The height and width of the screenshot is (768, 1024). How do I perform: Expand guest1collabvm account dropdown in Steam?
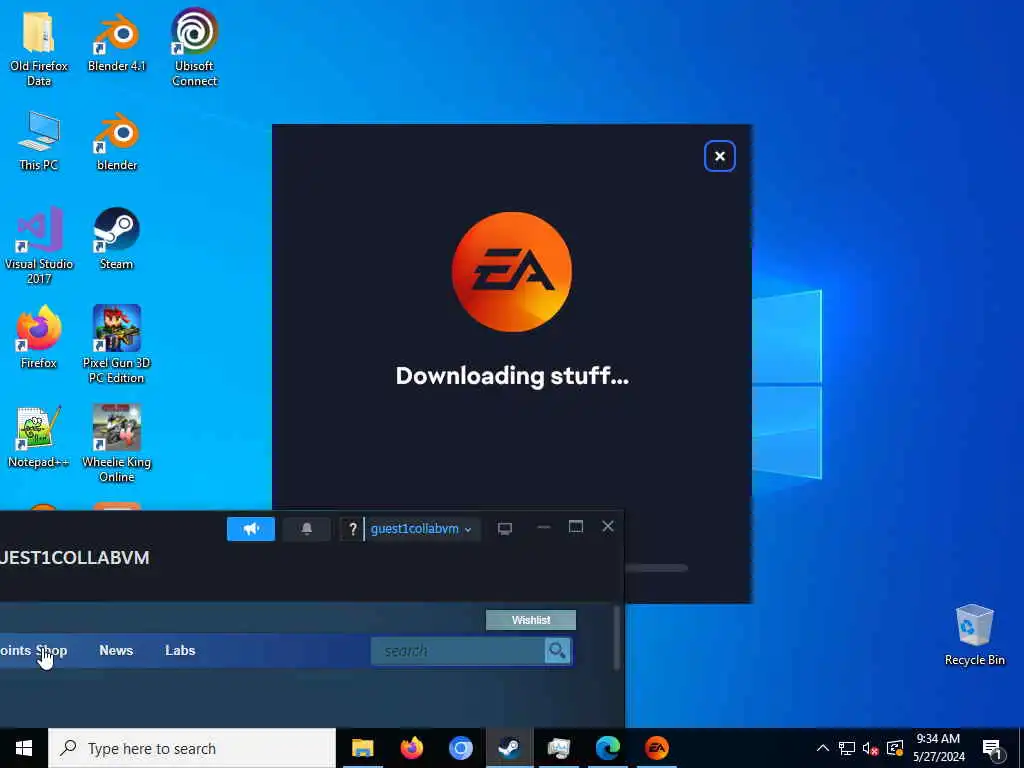click(422, 529)
